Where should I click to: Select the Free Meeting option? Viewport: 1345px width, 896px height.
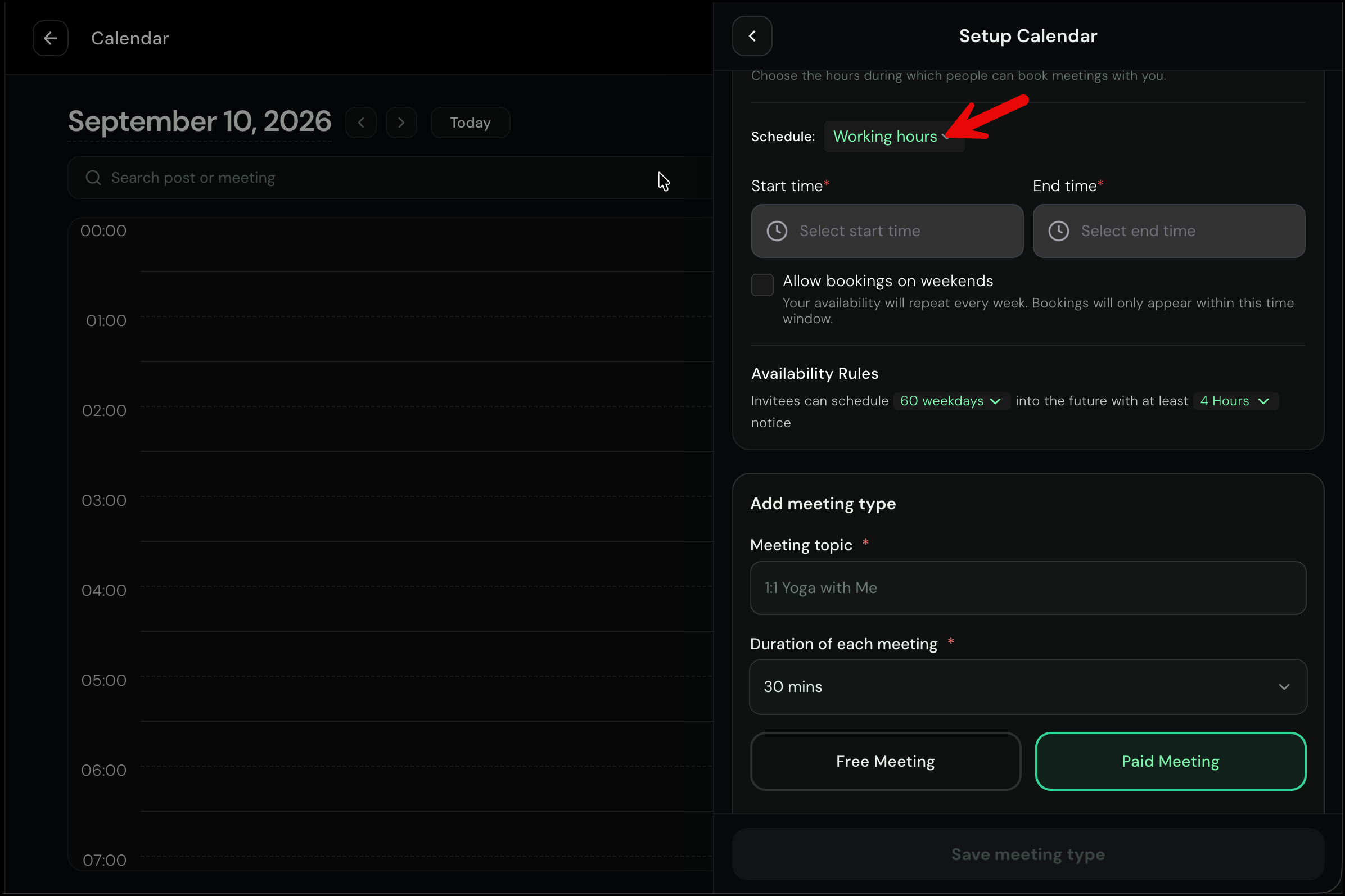click(x=886, y=761)
